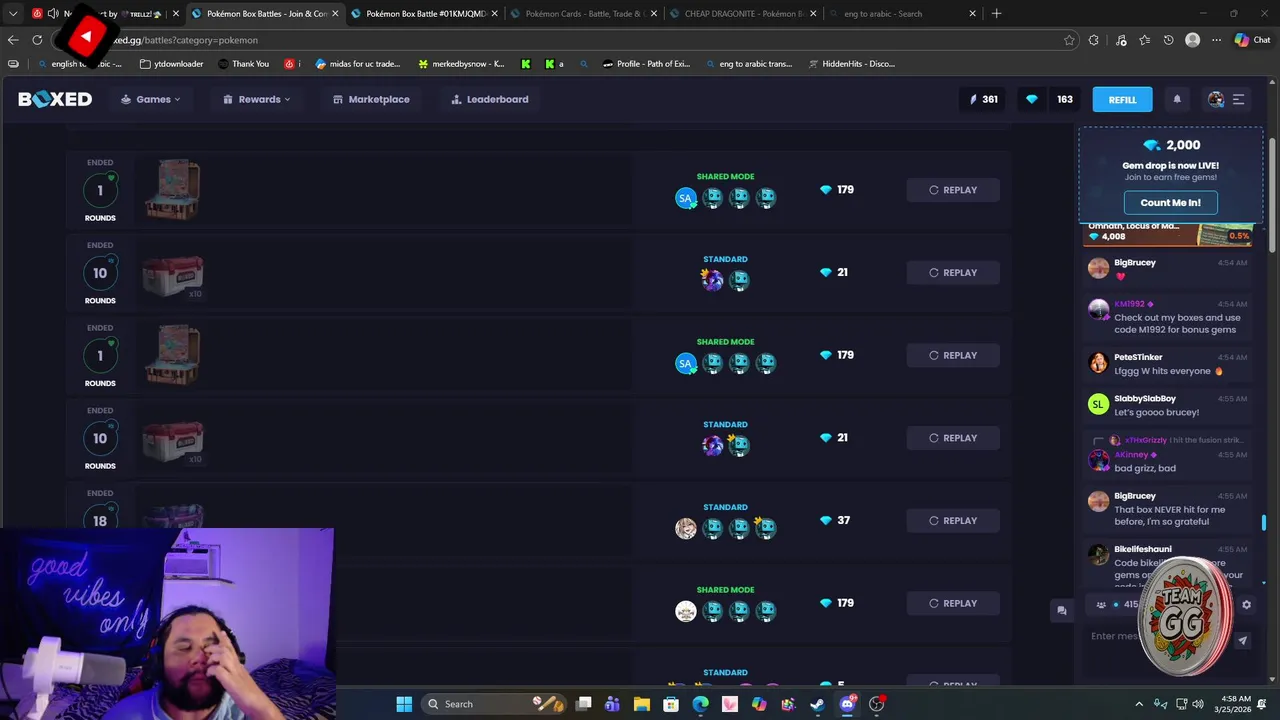
Task: Open the tab list dropdown arrow
Action: pyautogui.click(x=12, y=13)
